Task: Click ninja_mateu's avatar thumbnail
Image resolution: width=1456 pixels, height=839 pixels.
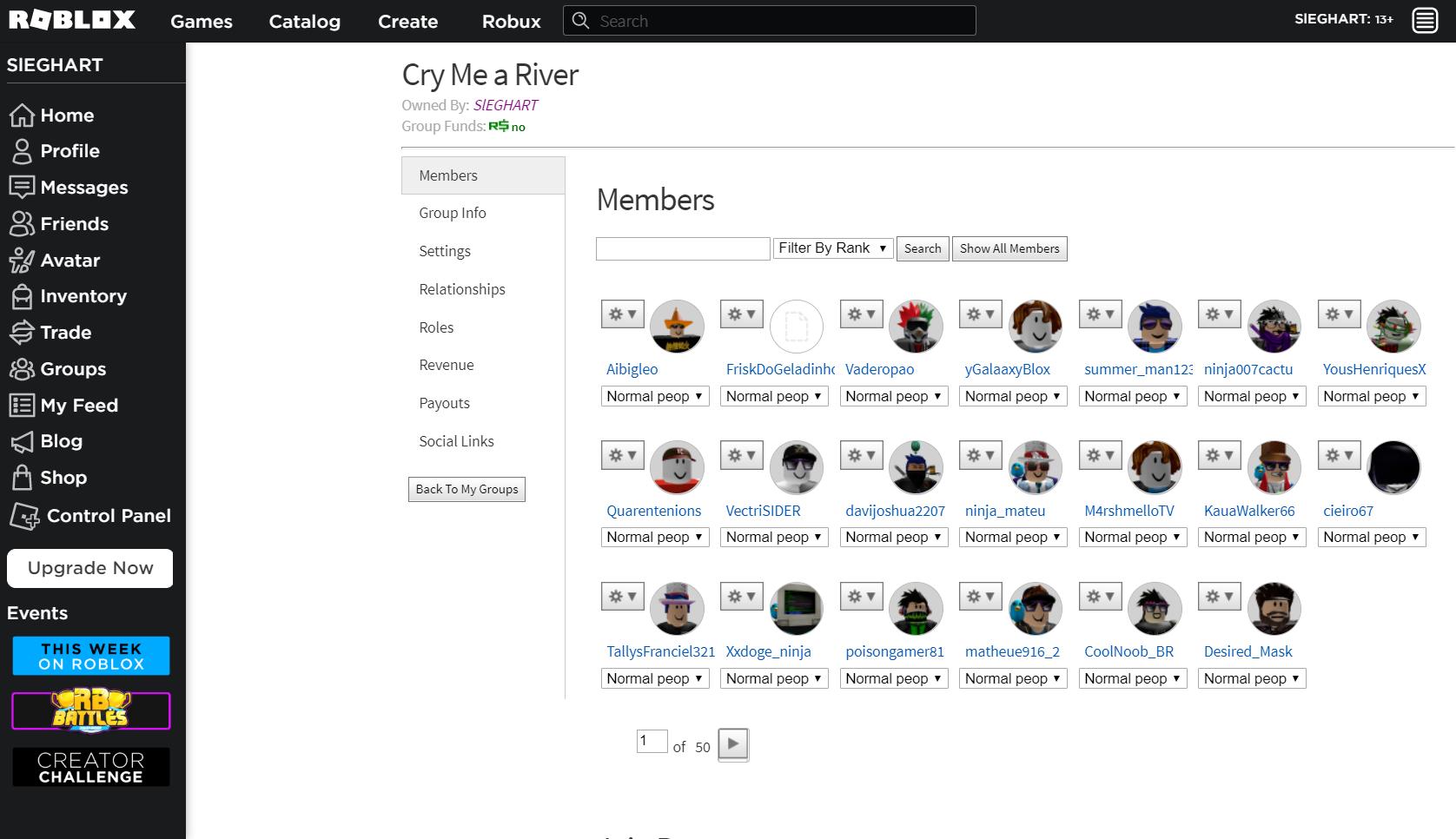Action: point(1036,467)
